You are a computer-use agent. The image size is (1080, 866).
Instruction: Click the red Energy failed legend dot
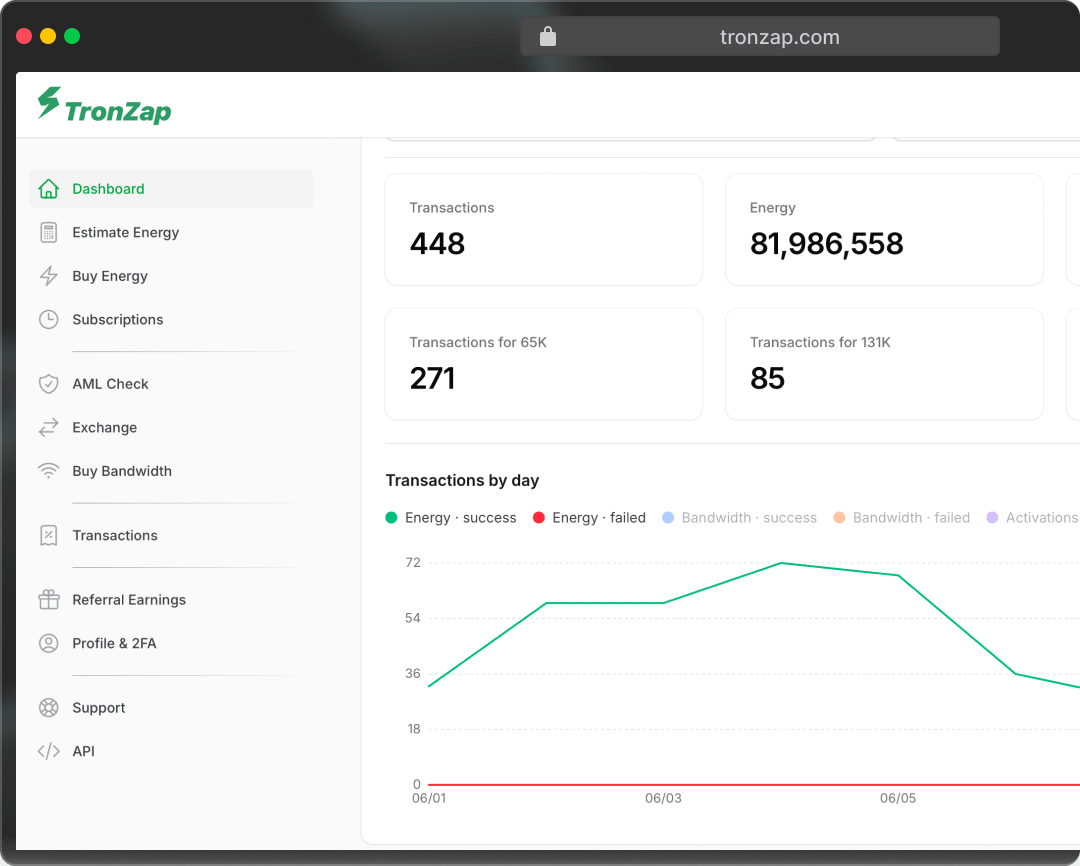coord(539,517)
